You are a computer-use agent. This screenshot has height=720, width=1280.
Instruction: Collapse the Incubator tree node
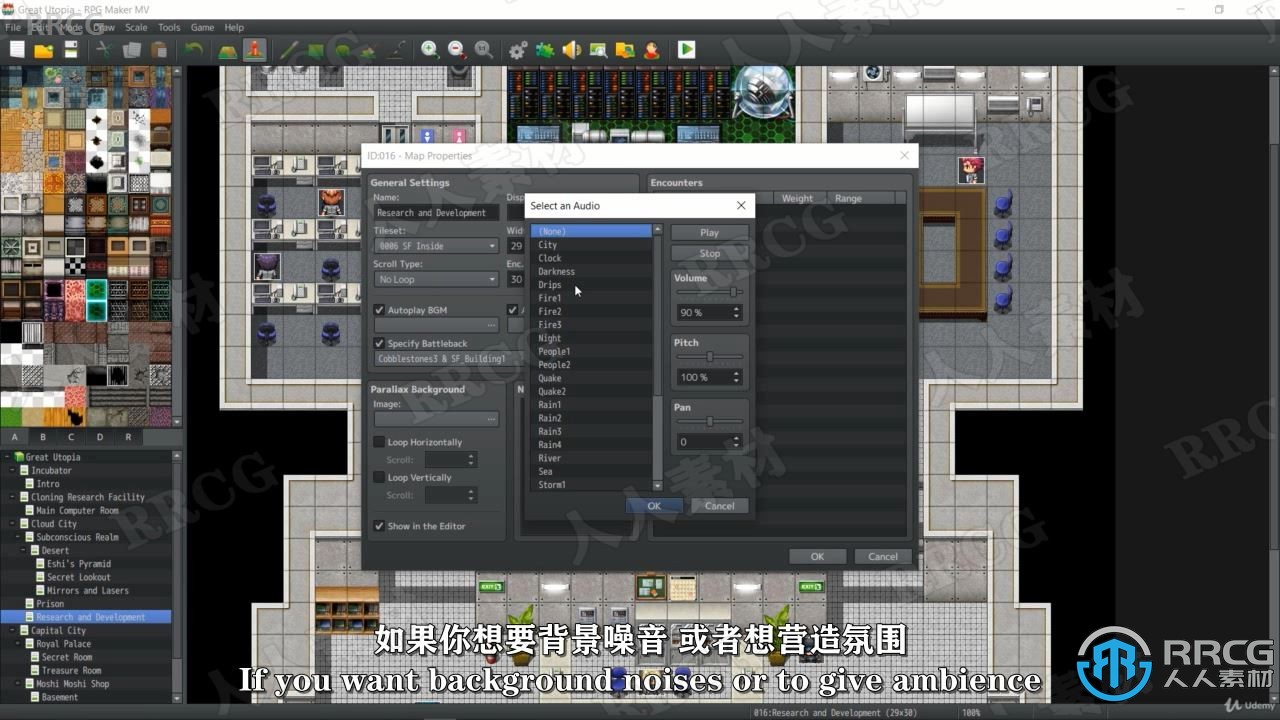(14, 470)
